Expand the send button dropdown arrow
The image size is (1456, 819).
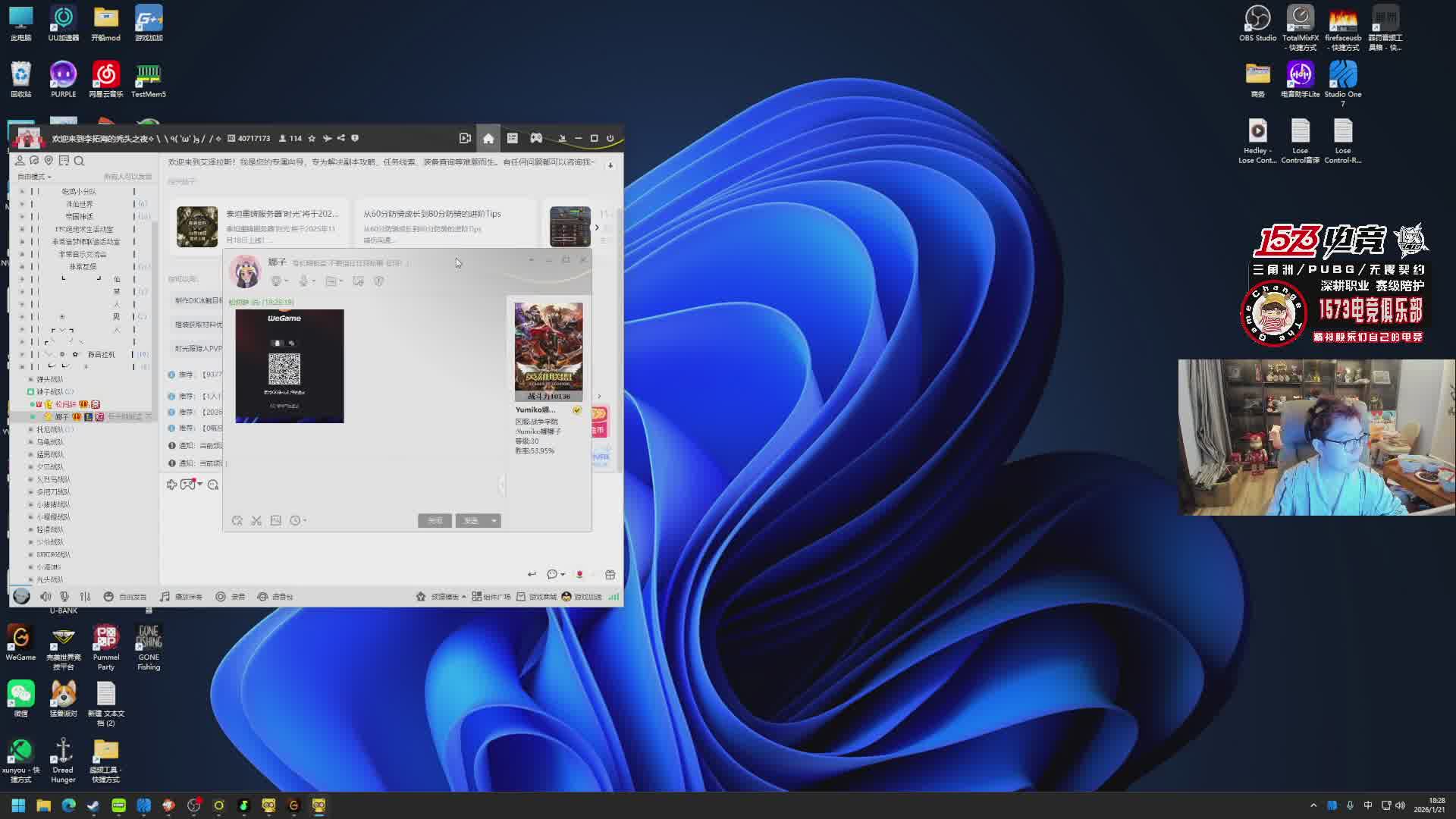click(x=494, y=521)
